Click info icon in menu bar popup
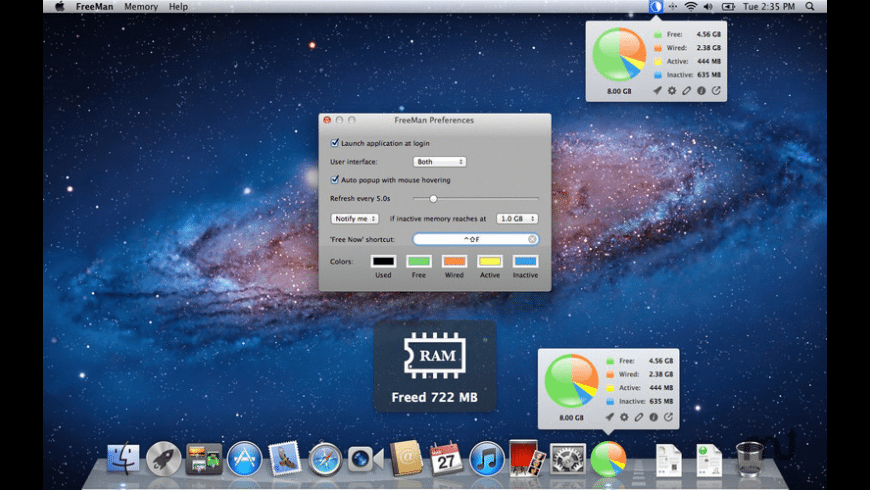Screen dimensions: 870x490 701,90
